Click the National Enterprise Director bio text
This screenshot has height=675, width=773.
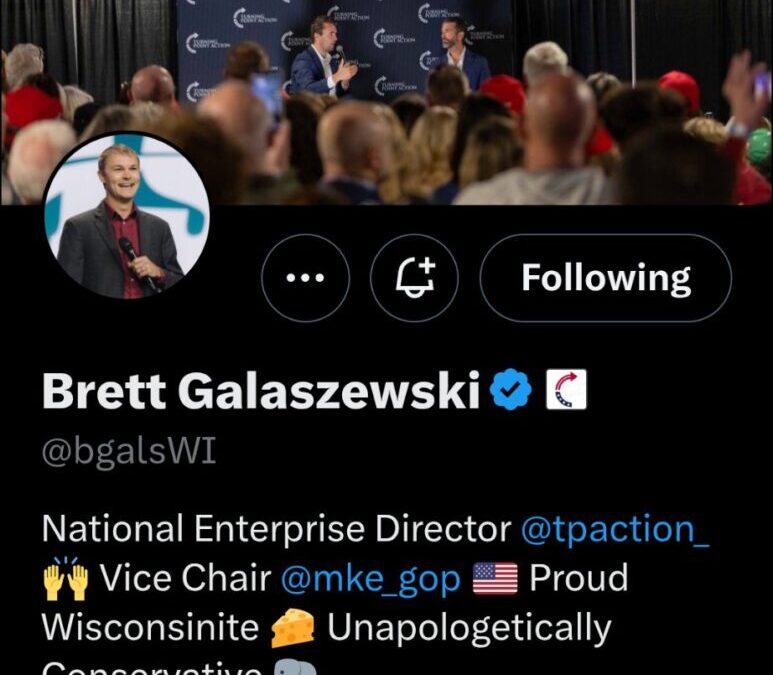pos(277,528)
